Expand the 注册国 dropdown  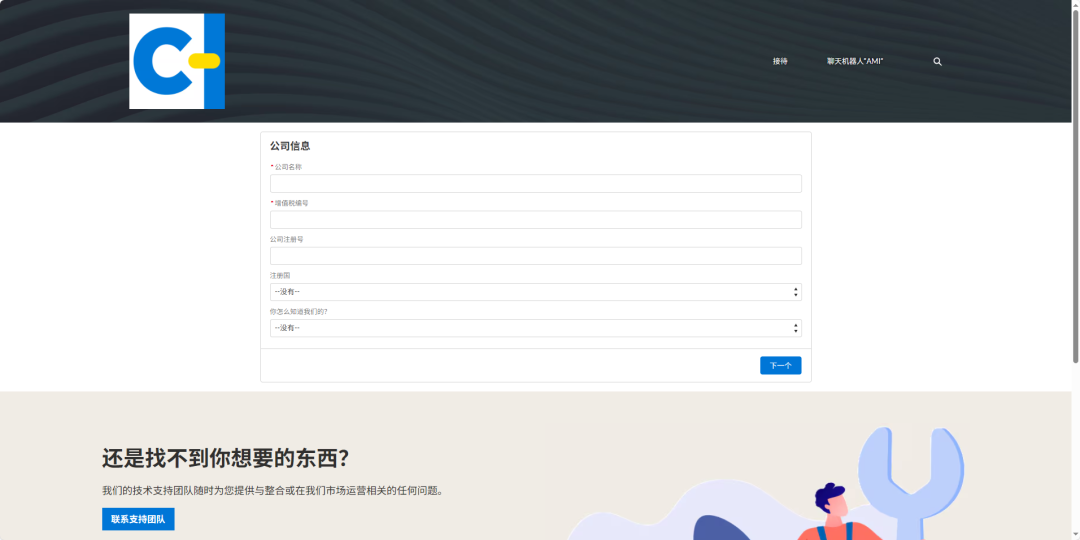(x=535, y=292)
